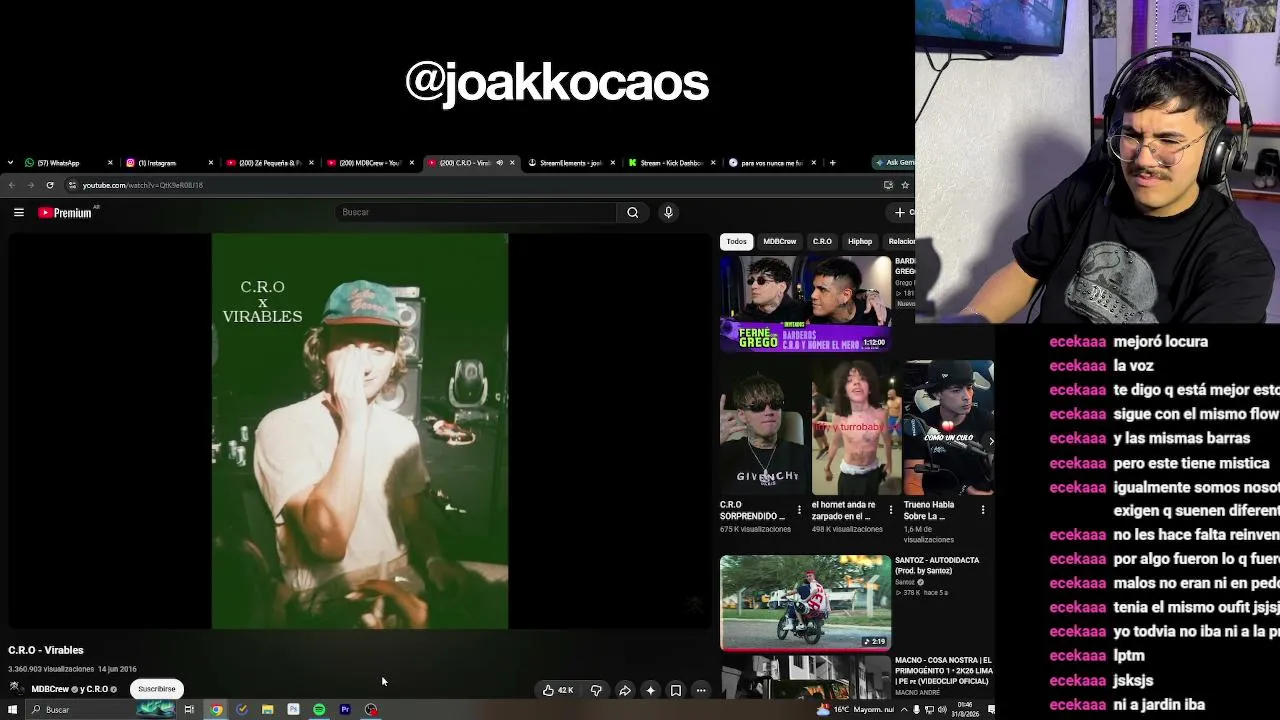Viewport: 1280px width, 720px height.
Task: Switch to the WhatsApp tab
Action: click(67, 163)
